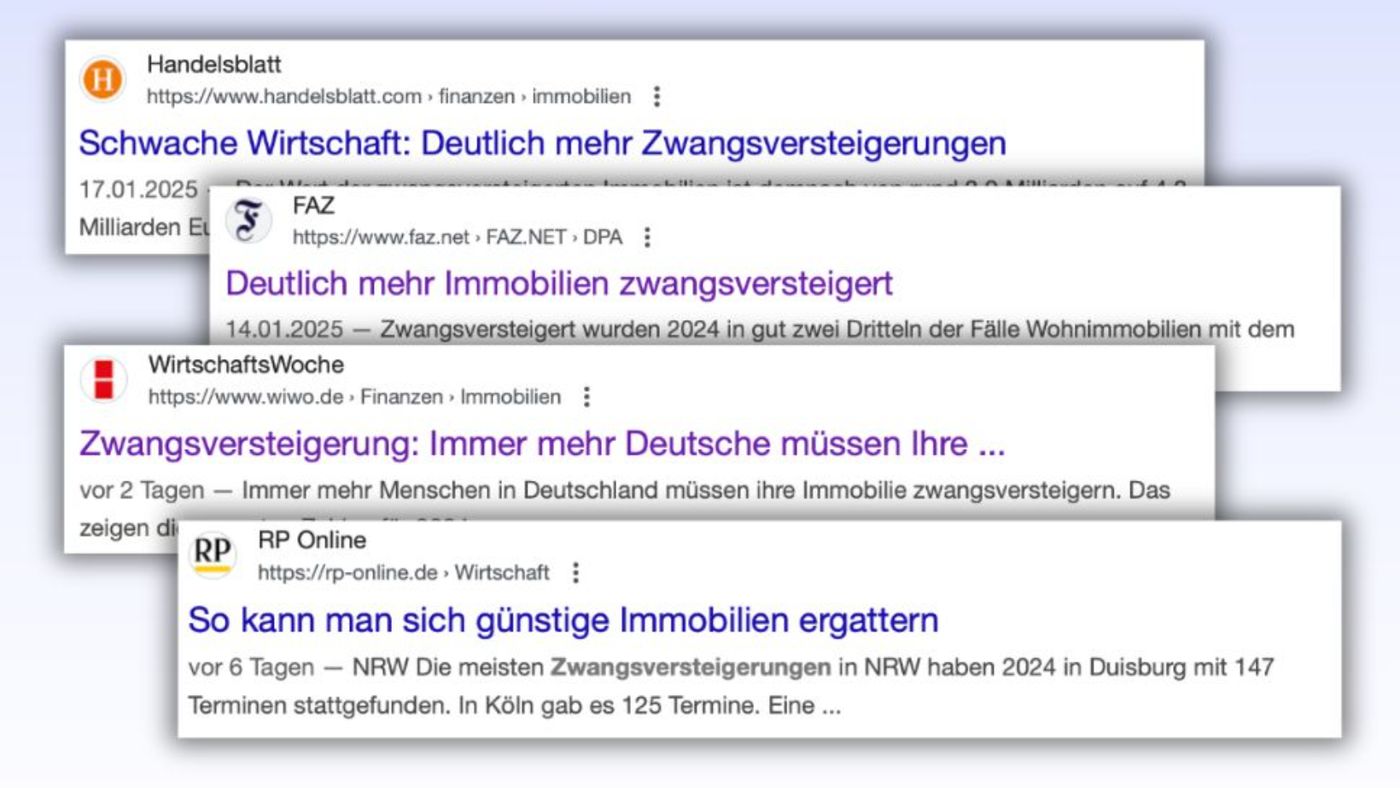Click the wiwo.de Finanzen Immobilien URL
Image resolution: width=1400 pixels, height=788 pixels.
(x=355, y=397)
